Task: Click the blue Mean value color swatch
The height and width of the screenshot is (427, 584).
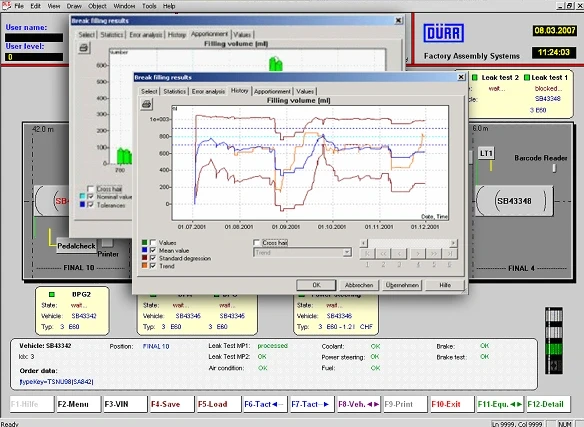Action: (x=145, y=250)
